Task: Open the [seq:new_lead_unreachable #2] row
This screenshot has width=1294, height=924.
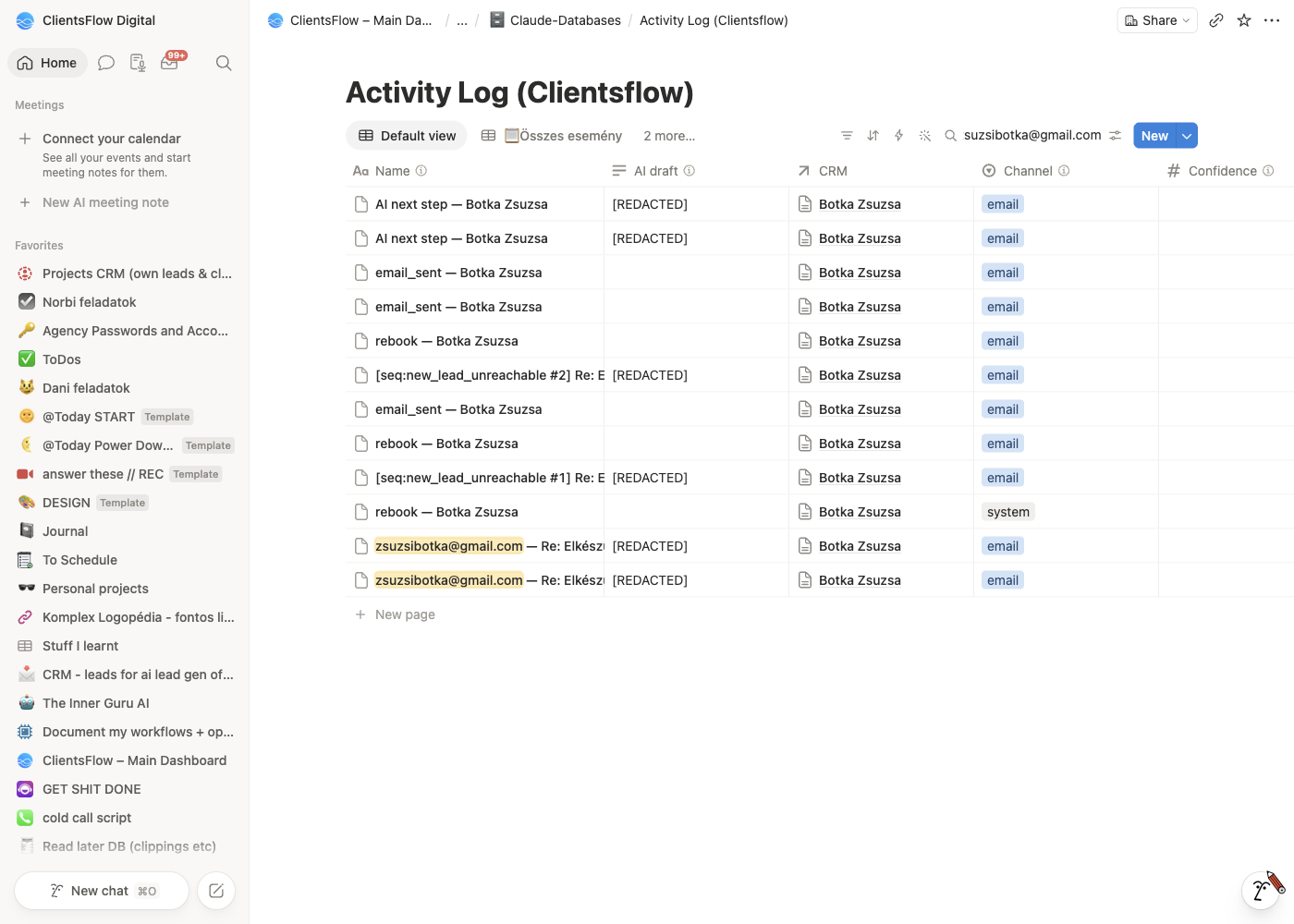Action: [x=489, y=375]
